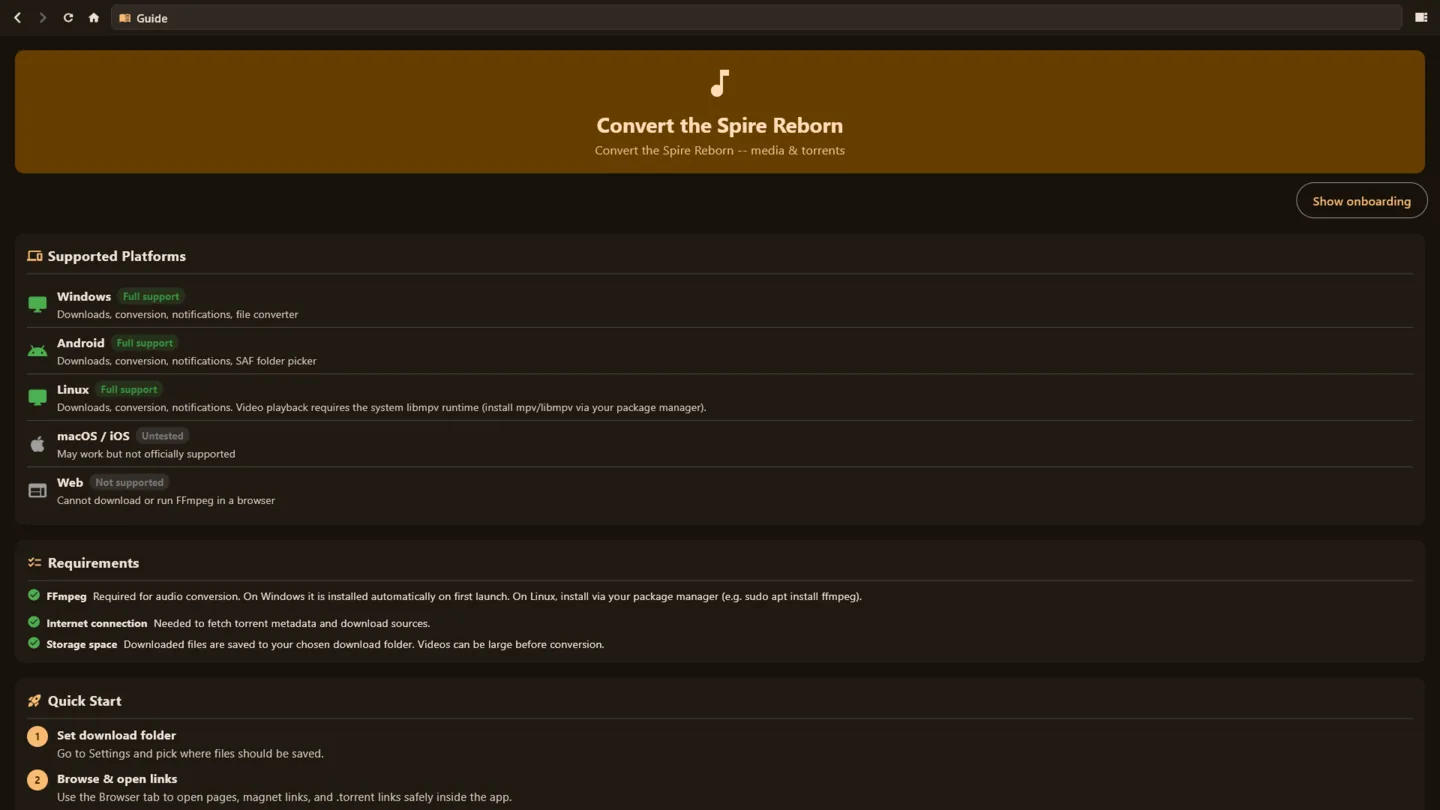Click 'Cannot download or run FFmpeg in a browser'
1440x810 pixels.
coord(166,500)
